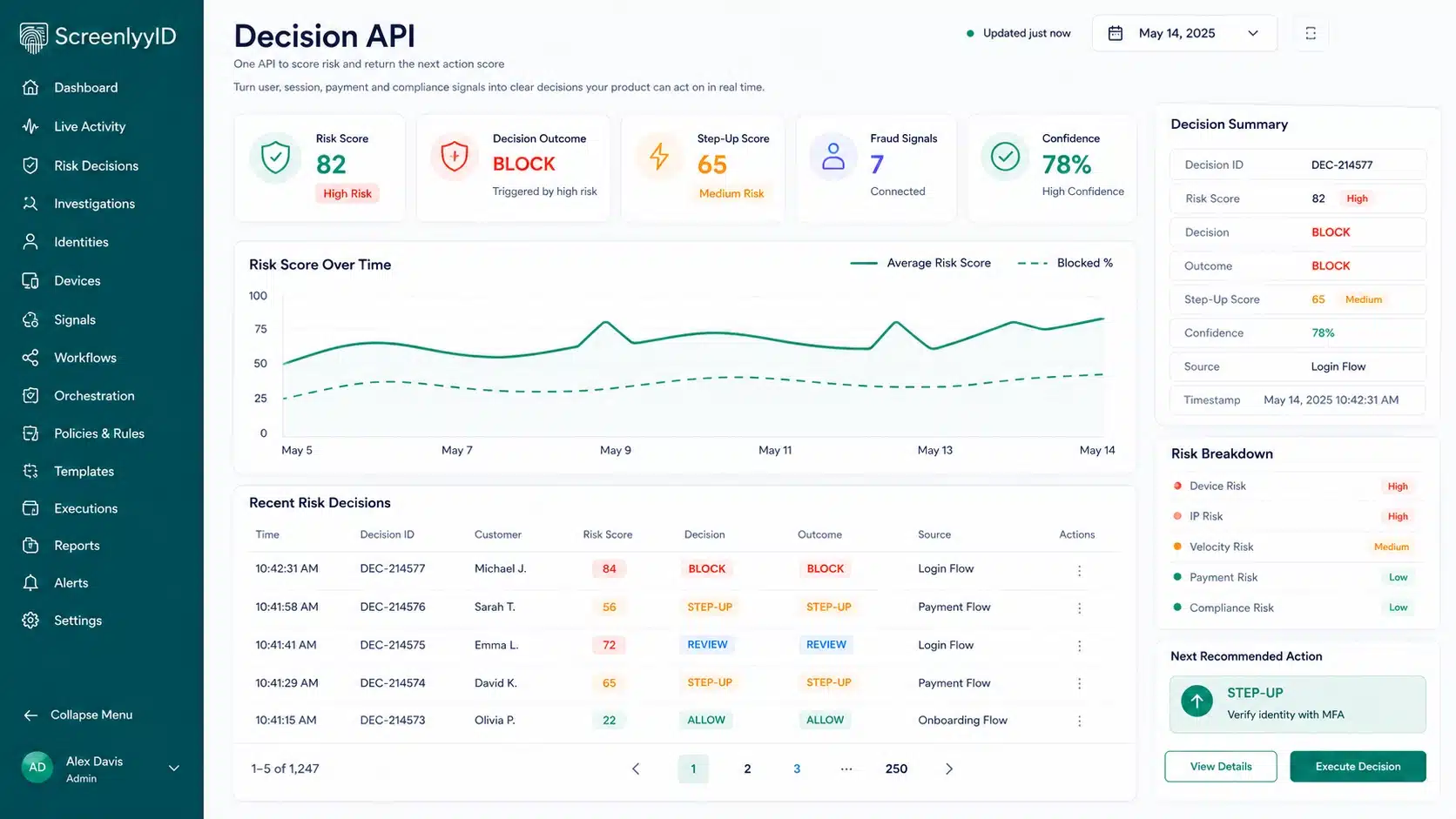Open actions menu for Emma L. row

[x=1079, y=646]
